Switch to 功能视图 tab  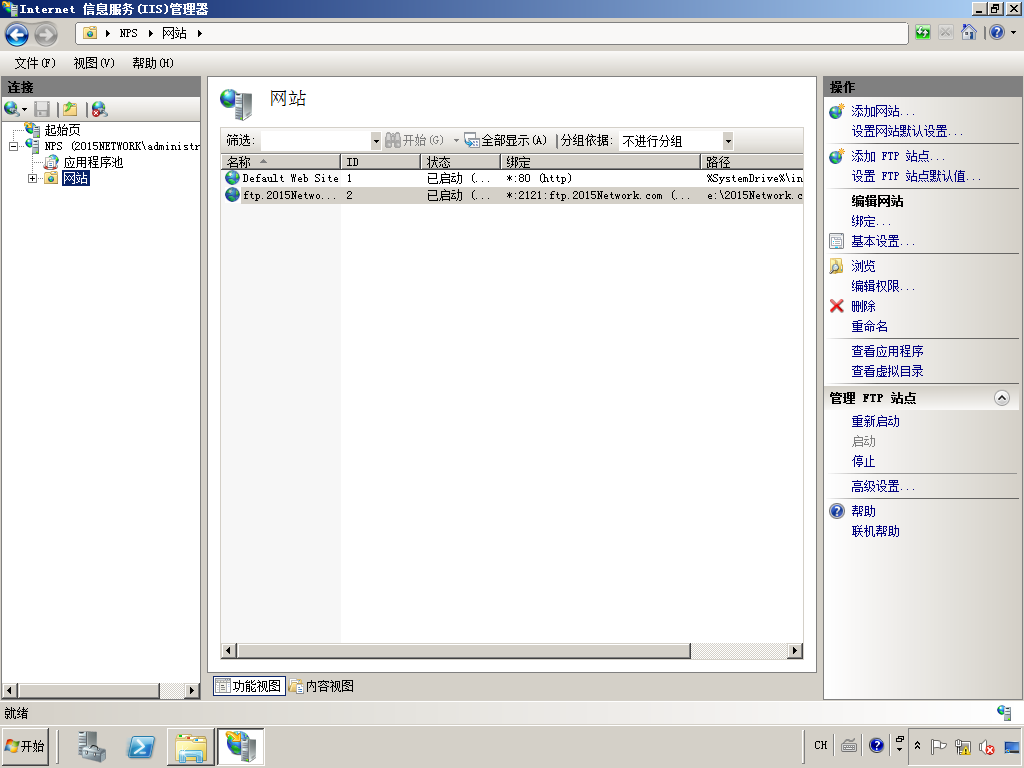(249, 686)
